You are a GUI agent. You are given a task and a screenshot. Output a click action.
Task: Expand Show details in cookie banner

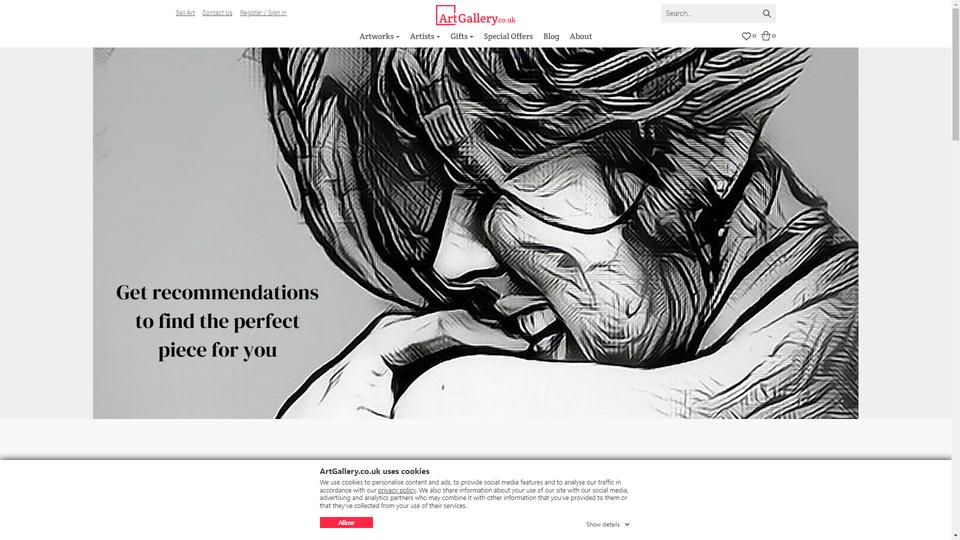[607, 525]
